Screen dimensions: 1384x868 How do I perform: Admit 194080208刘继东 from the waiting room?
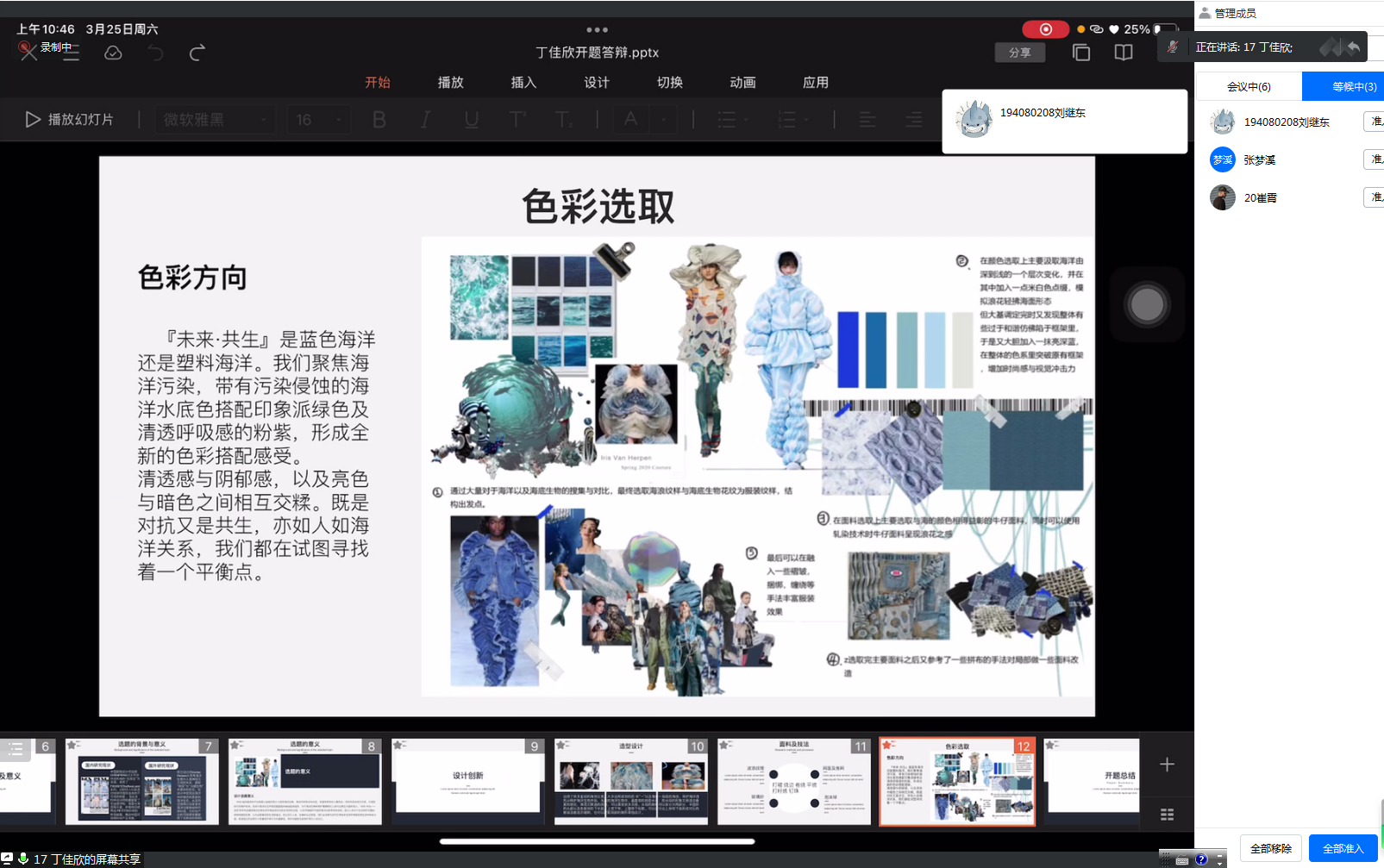click(x=1375, y=122)
